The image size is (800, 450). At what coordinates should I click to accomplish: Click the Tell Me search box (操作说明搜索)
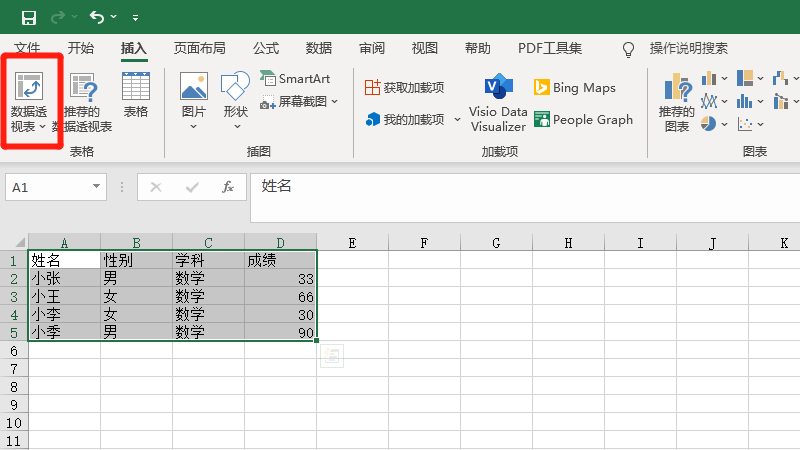click(688, 48)
